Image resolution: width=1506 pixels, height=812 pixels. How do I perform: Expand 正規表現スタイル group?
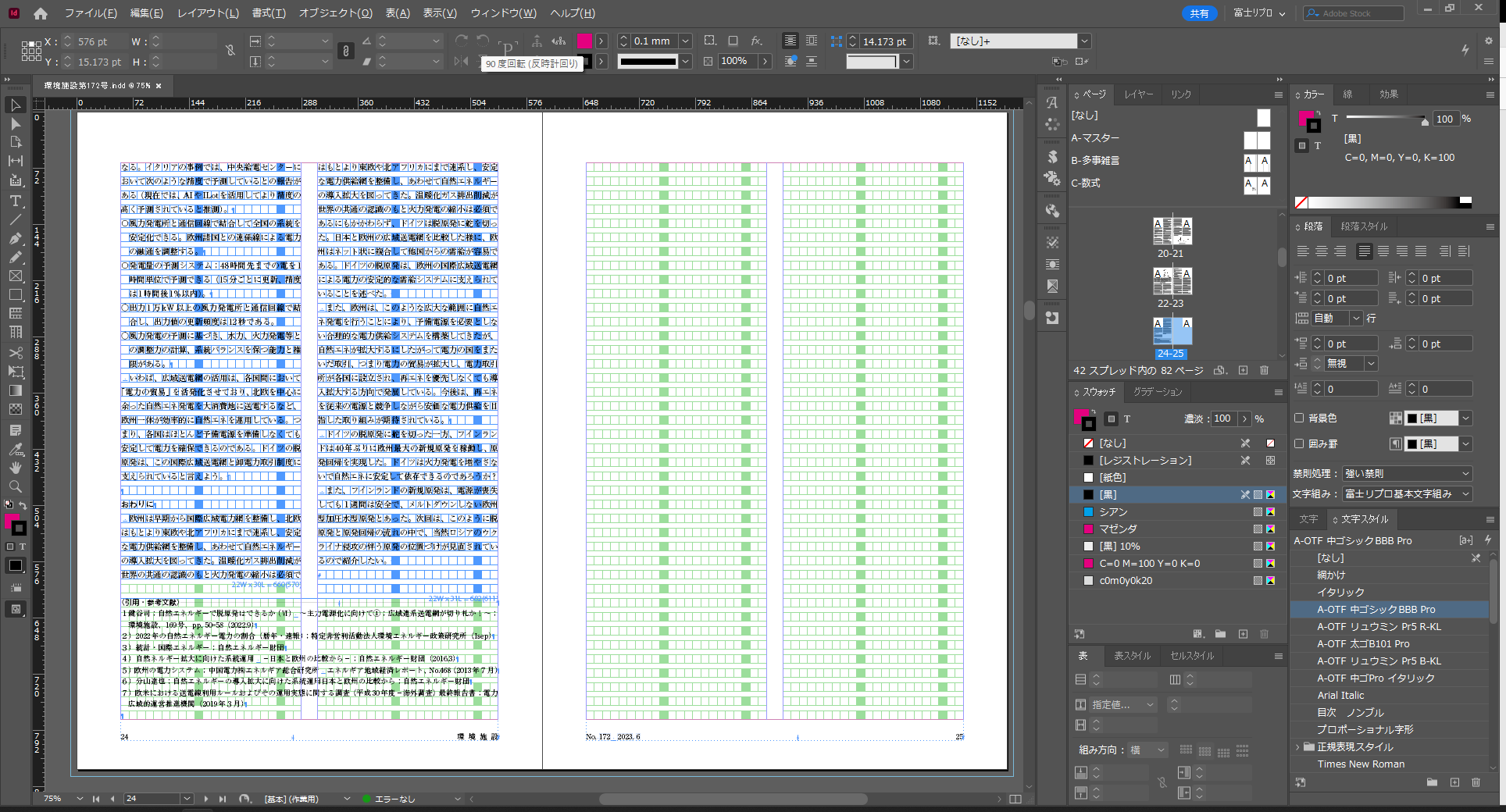pos(1298,747)
